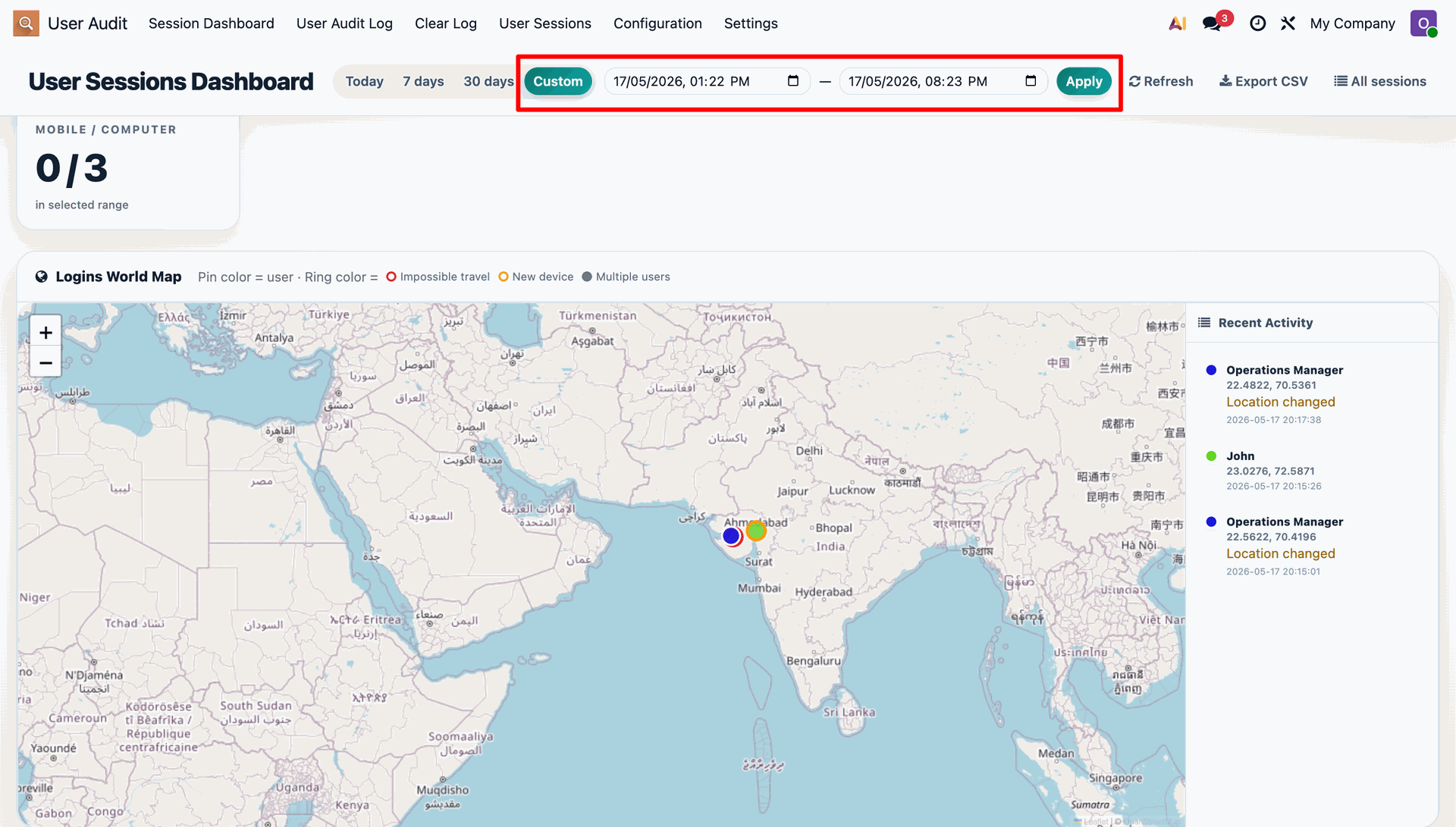Click the user avatar in top right
1456x827 pixels.
(1423, 23)
